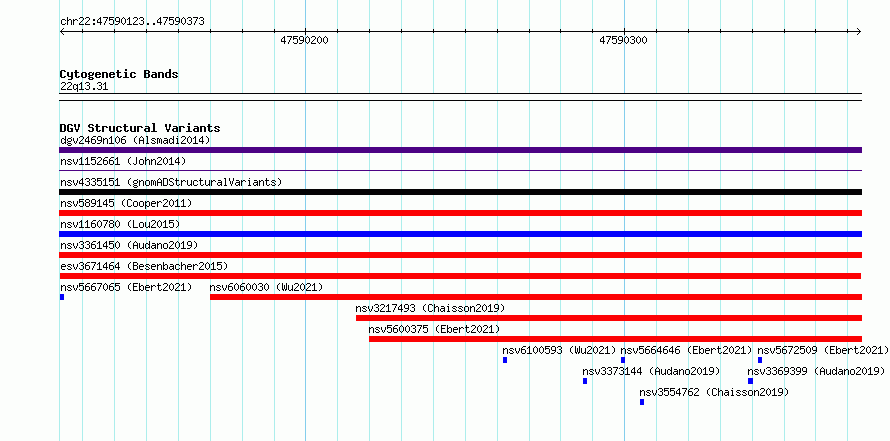Click the blue nsv3554762 marker

642,402
